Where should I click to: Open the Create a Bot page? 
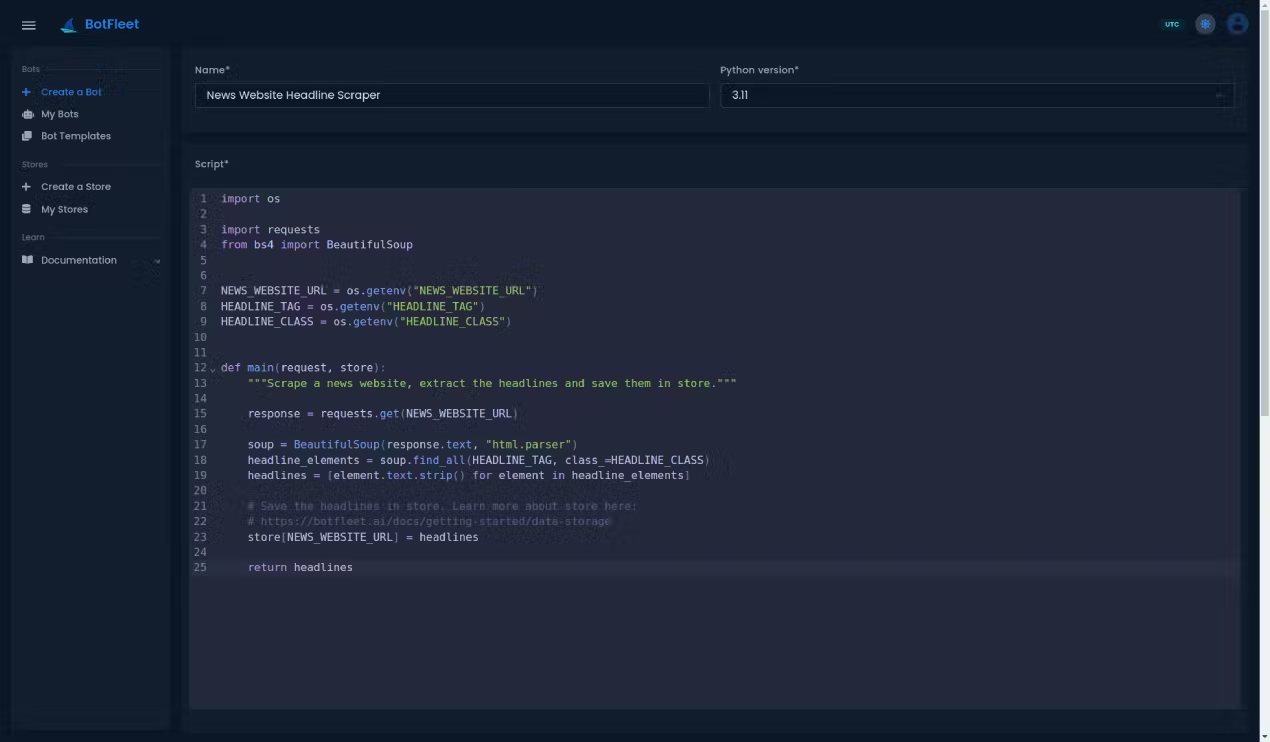click(71, 92)
